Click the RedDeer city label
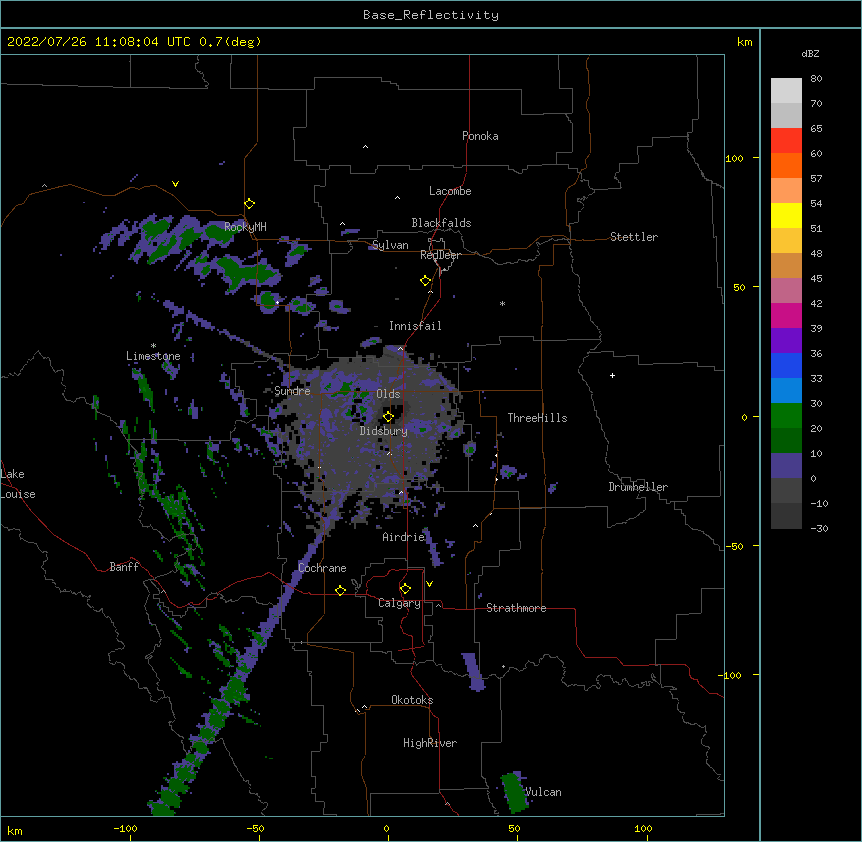Viewport: 862px width, 842px height. click(x=440, y=255)
